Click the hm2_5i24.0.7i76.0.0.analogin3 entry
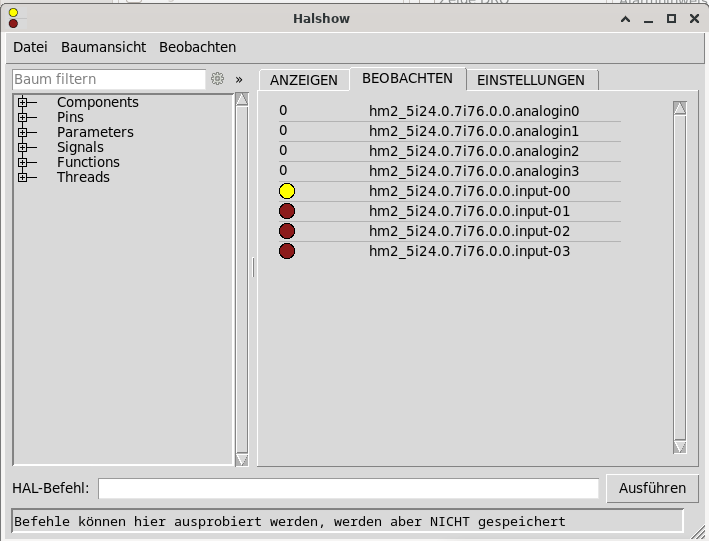Viewport: 709px width, 541px height. click(x=474, y=171)
